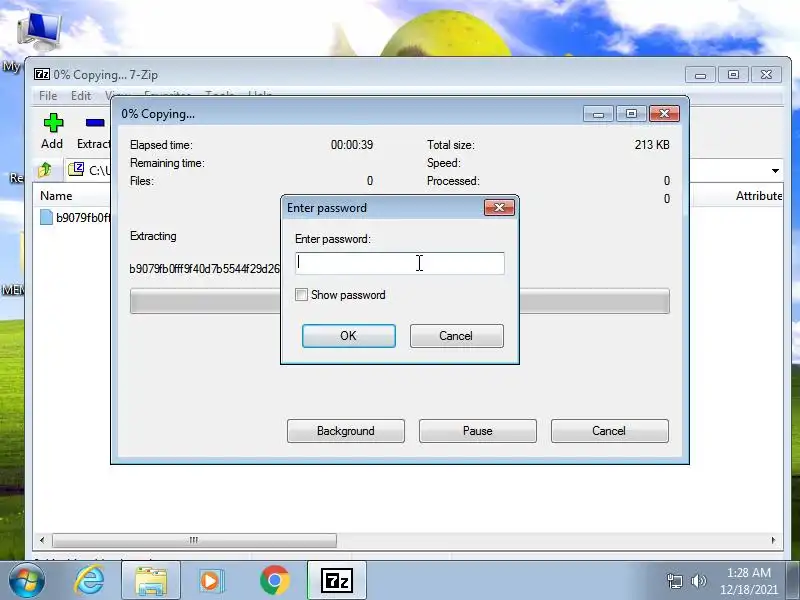
Task: Maximize the 7-Zip main window
Action: pos(733,74)
